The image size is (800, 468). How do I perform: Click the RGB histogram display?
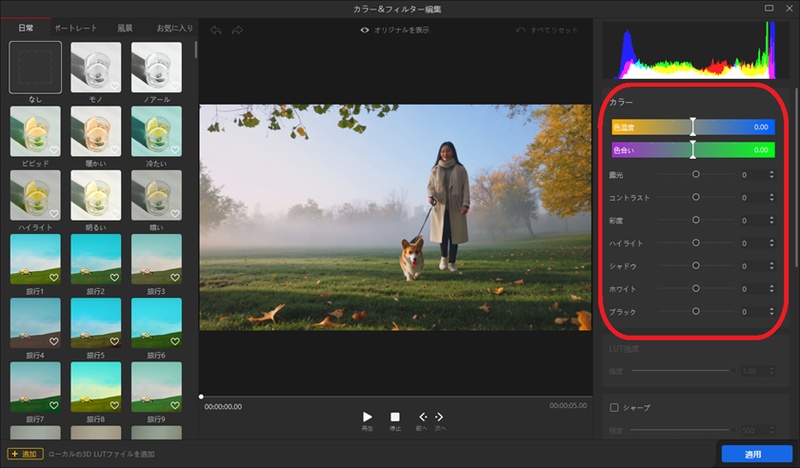(x=696, y=51)
